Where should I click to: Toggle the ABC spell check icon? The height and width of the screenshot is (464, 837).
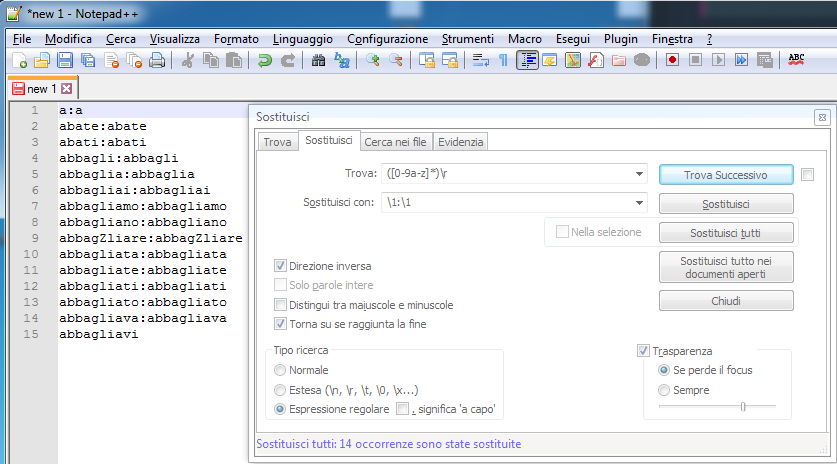[797, 60]
